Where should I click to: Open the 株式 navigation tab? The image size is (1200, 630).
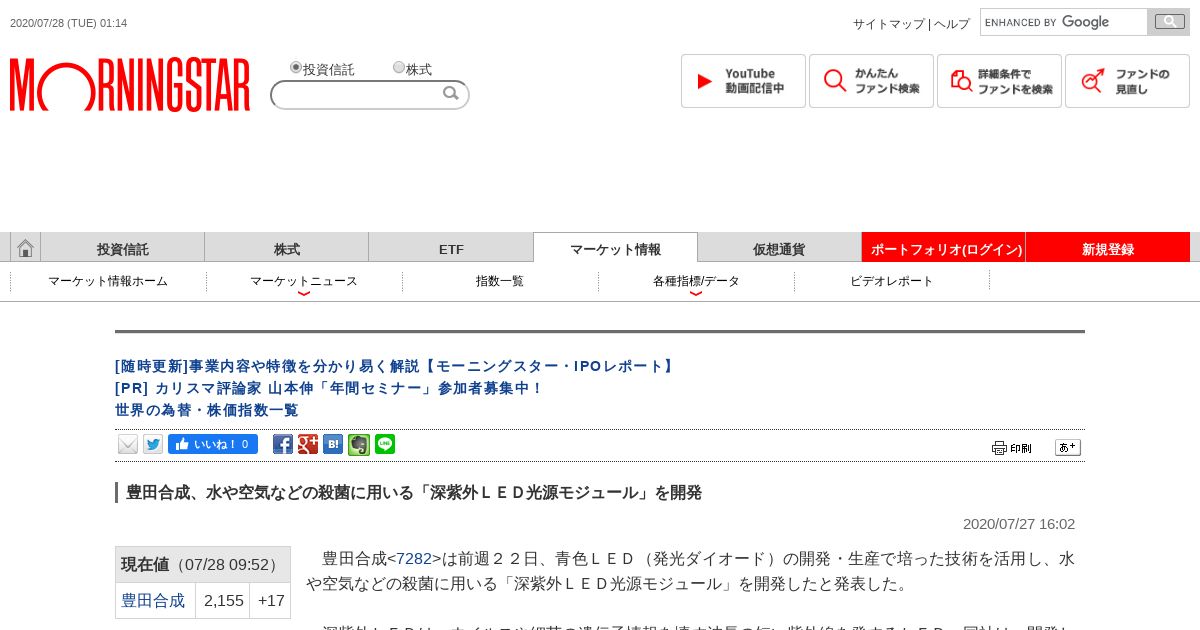[x=287, y=249]
